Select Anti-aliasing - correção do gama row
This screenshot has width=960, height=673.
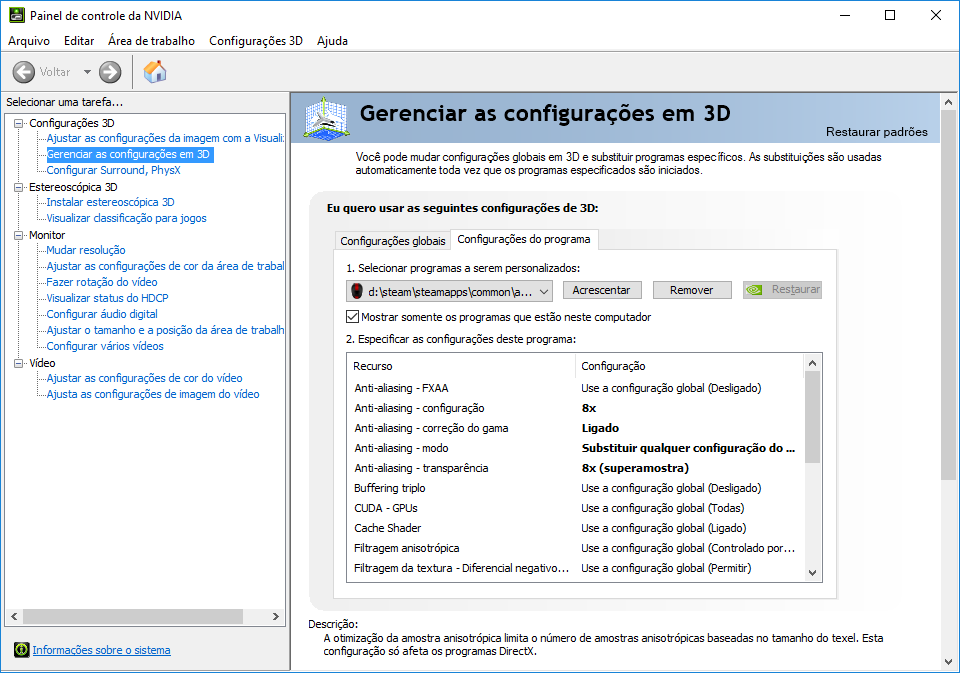[x=576, y=428]
